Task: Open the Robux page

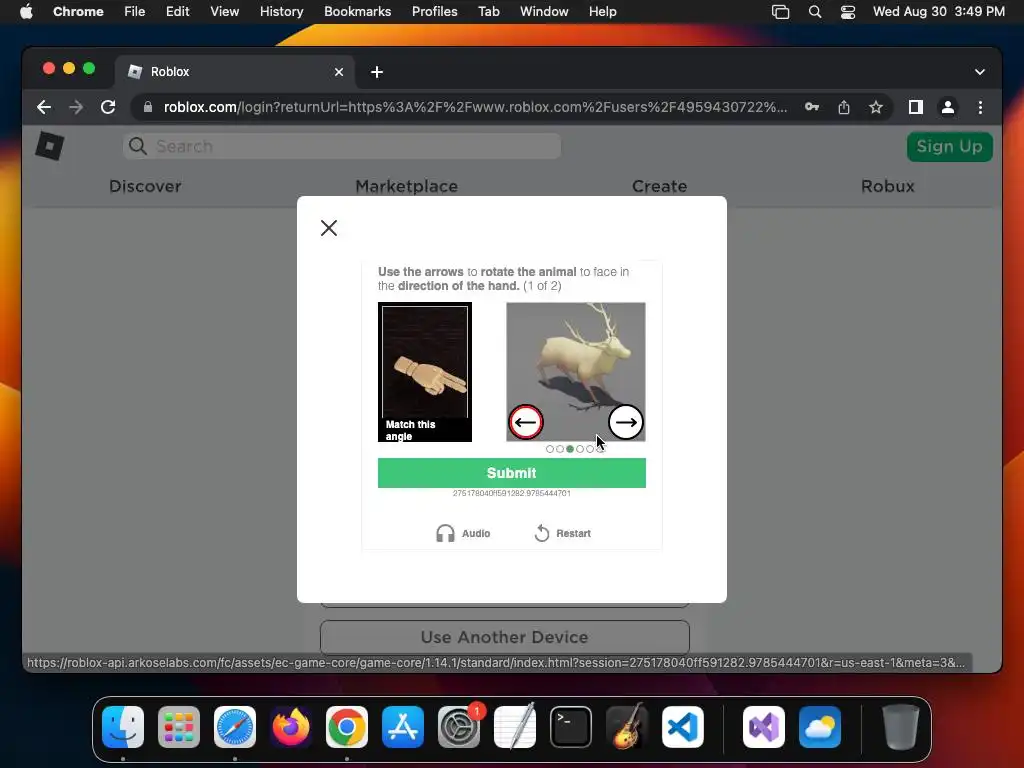Action: point(888,186)
